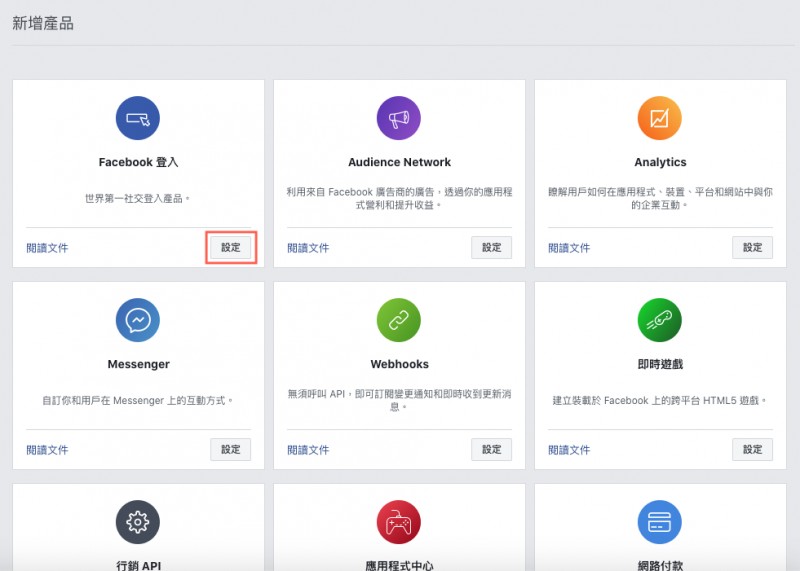Click Analytics description about 瞭解用戶

660,198
